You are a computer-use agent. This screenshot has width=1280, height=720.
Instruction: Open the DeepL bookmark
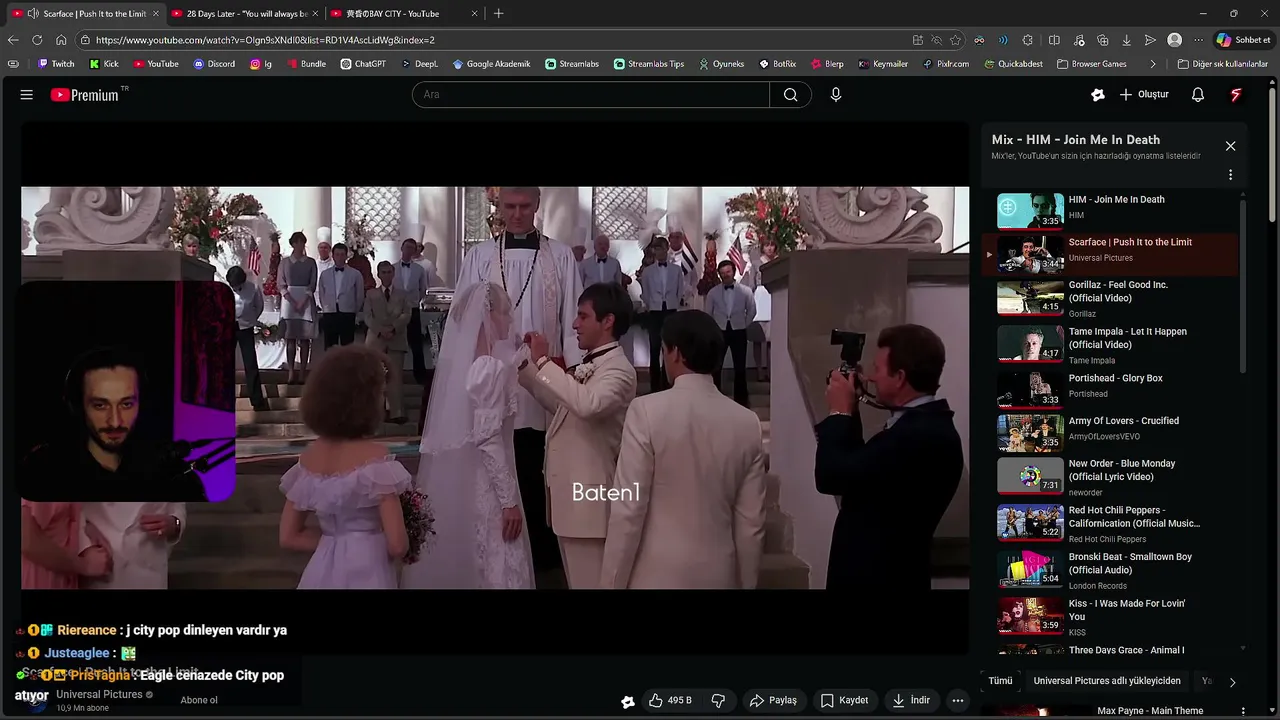(420, 64)
